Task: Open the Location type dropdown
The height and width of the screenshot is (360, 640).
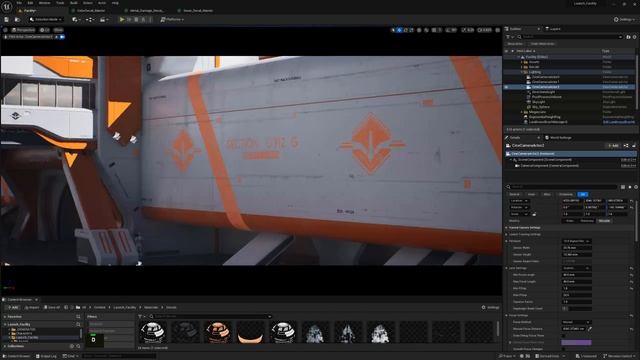Action: click(x=519, y=201)
